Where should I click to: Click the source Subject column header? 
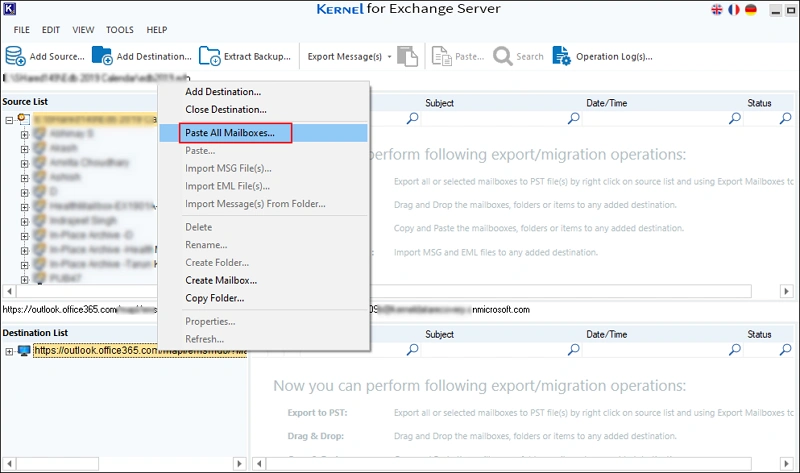[x=439, y=103]
